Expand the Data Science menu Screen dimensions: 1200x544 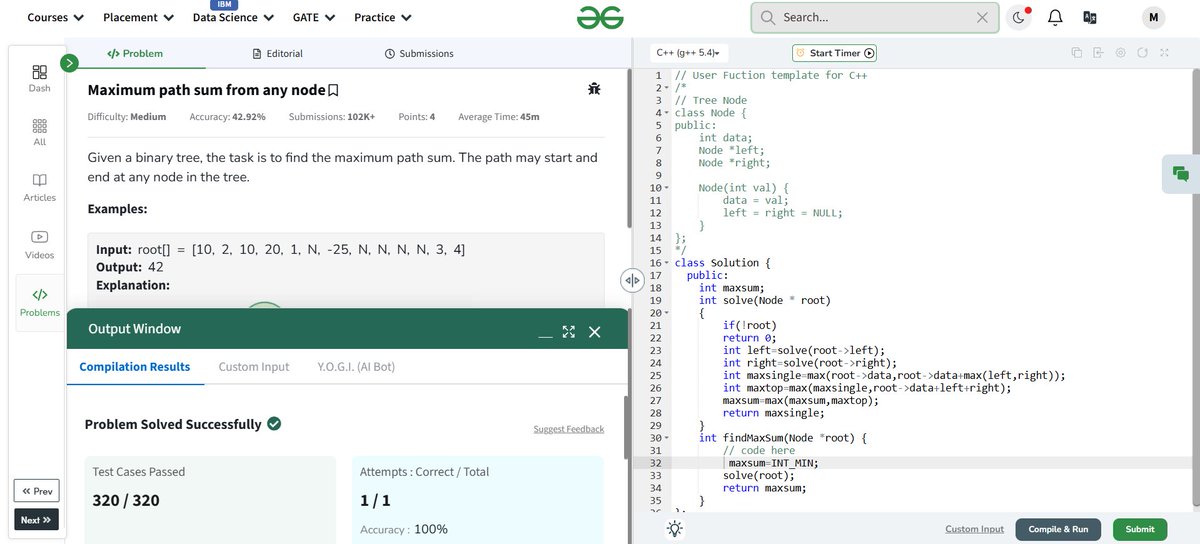click(233, 17)
